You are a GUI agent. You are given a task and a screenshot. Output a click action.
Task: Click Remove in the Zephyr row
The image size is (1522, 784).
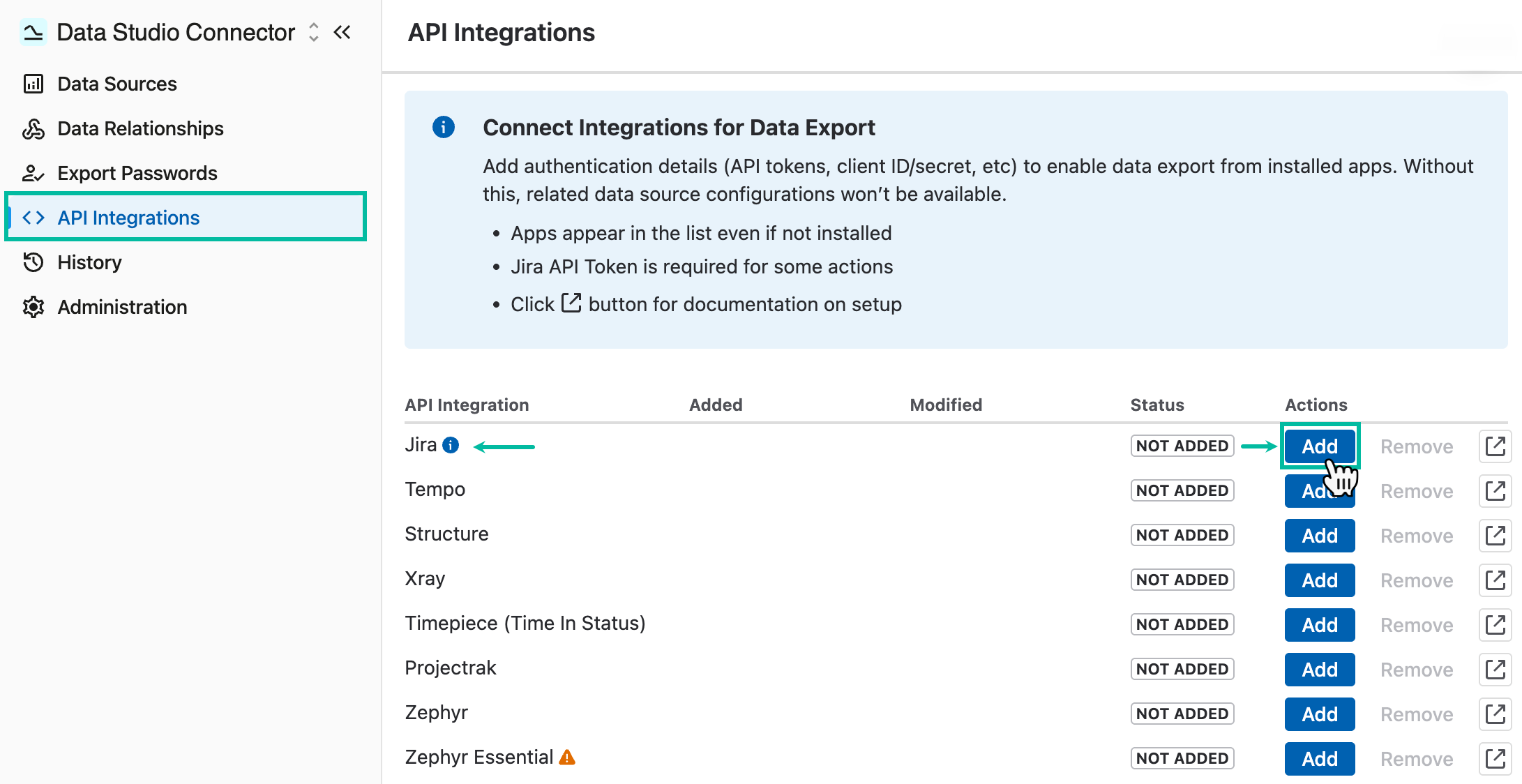pyautogui.click(x=1417, y=714)
